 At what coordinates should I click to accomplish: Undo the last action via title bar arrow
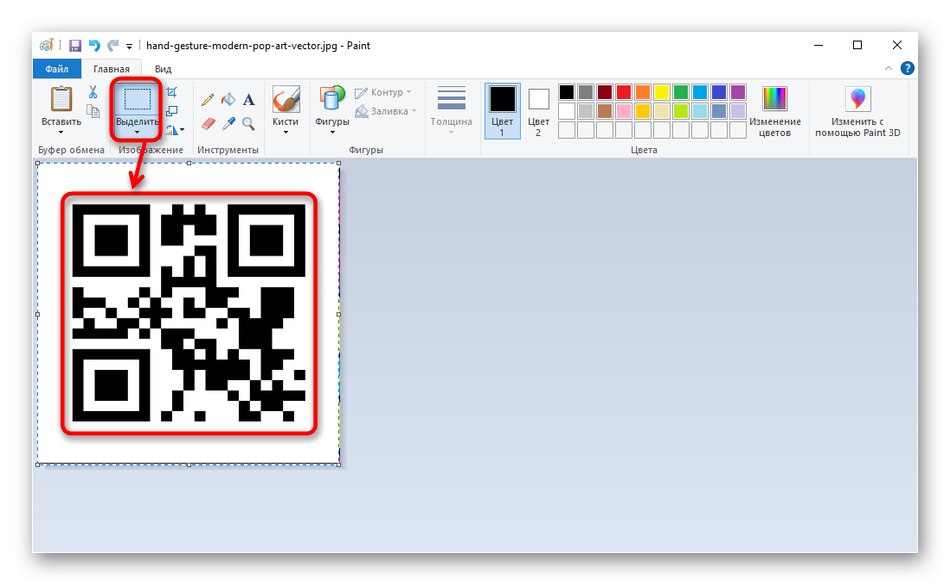click(94, 45)
